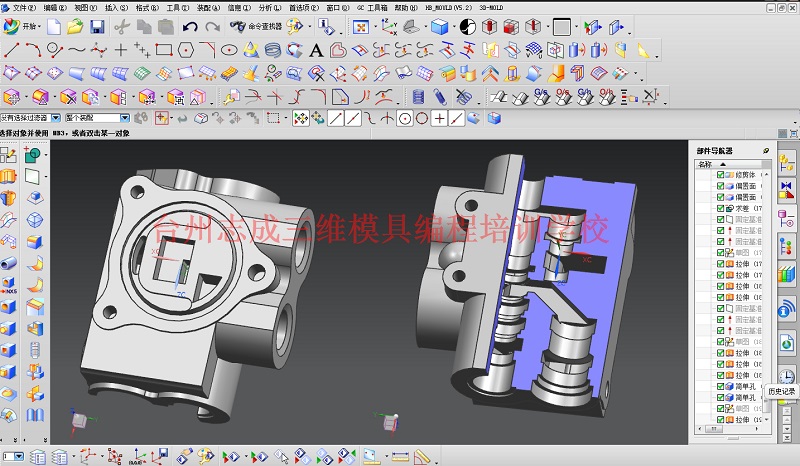Select the Rectangle curve tool
This screenshot has width=800, height=466.
[164, 50]
